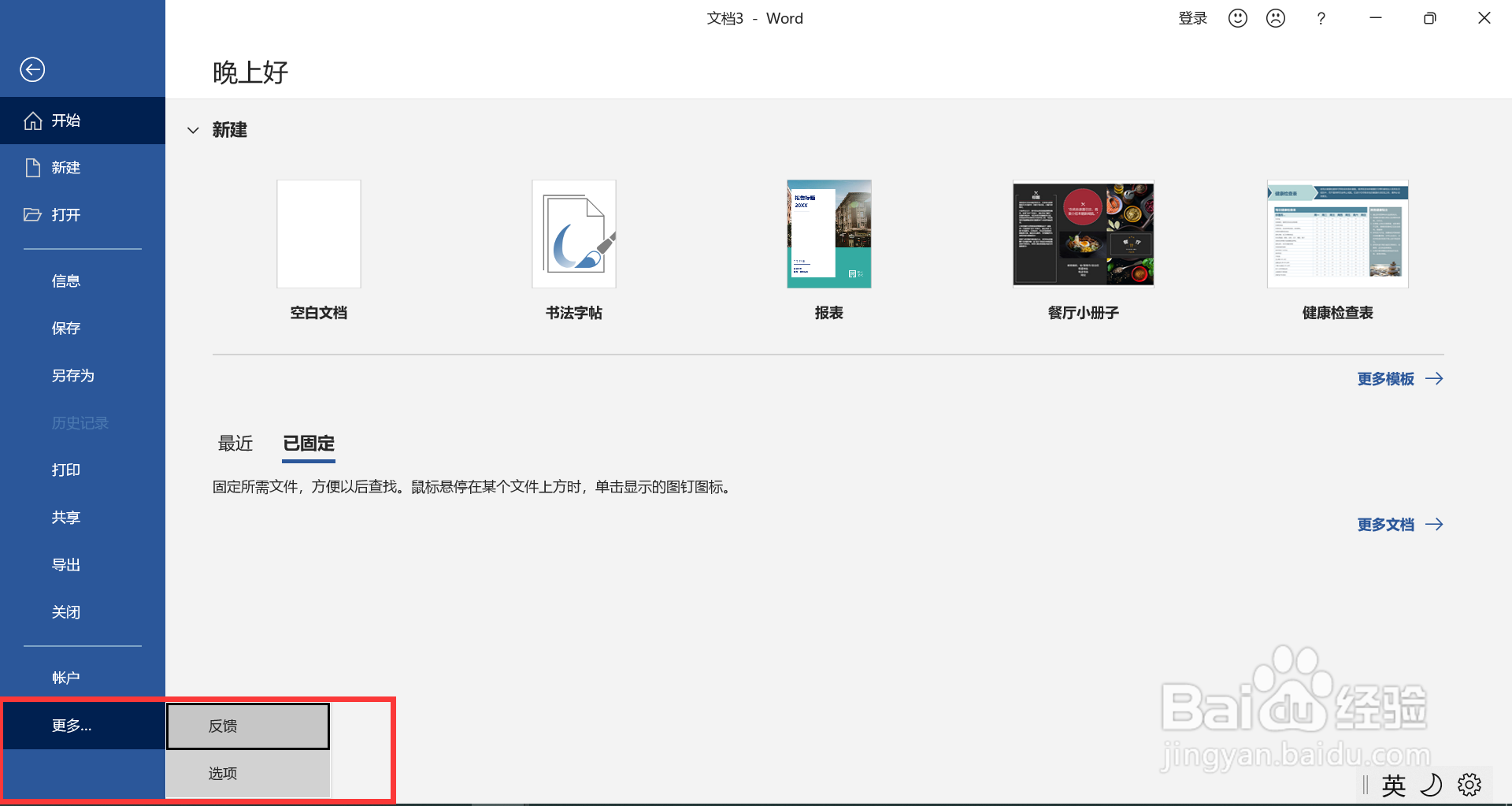Click the moon icon in the IME bar
Image resolution: width=1512 pixels, height=806 pixels.
[1431, 785]
